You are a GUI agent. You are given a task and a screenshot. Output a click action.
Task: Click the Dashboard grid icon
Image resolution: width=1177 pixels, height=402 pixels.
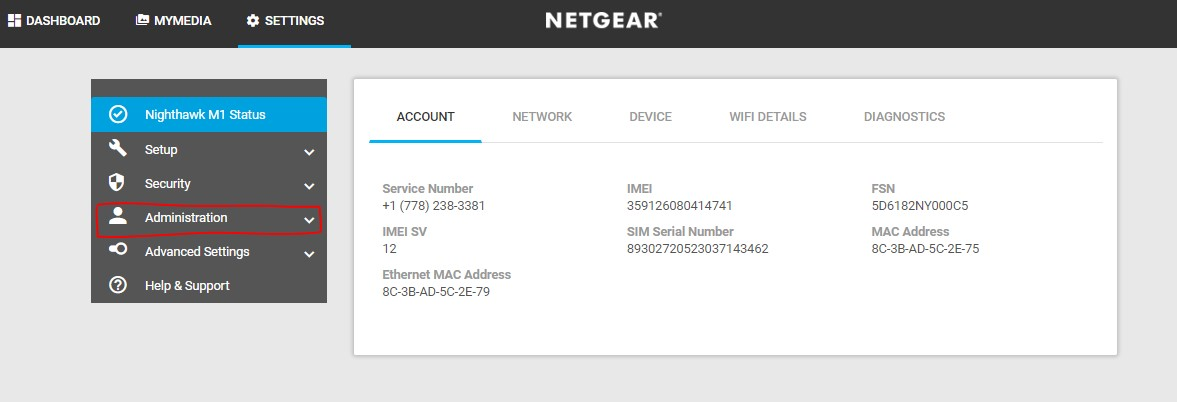(14, 20)
